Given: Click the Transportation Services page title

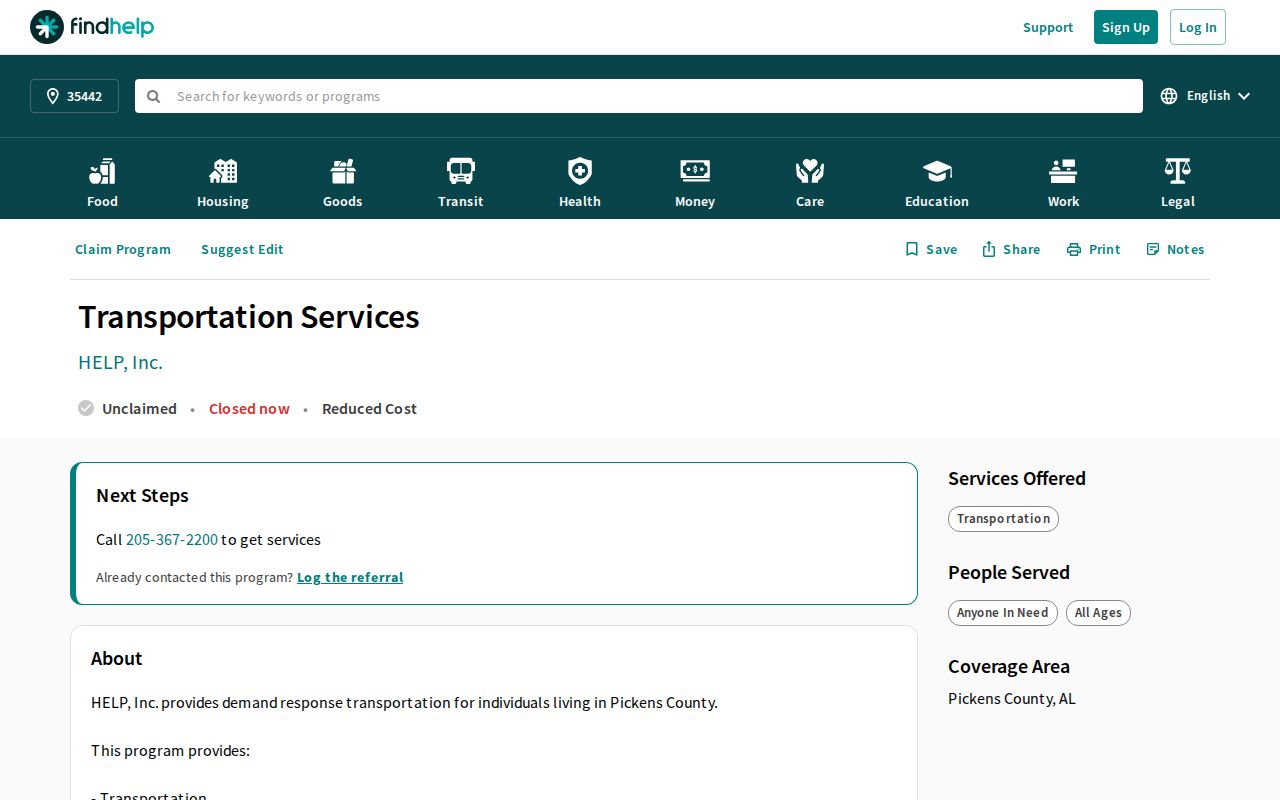Looking at the screenshot, I should pyautogui.click(x=249, y=317).
